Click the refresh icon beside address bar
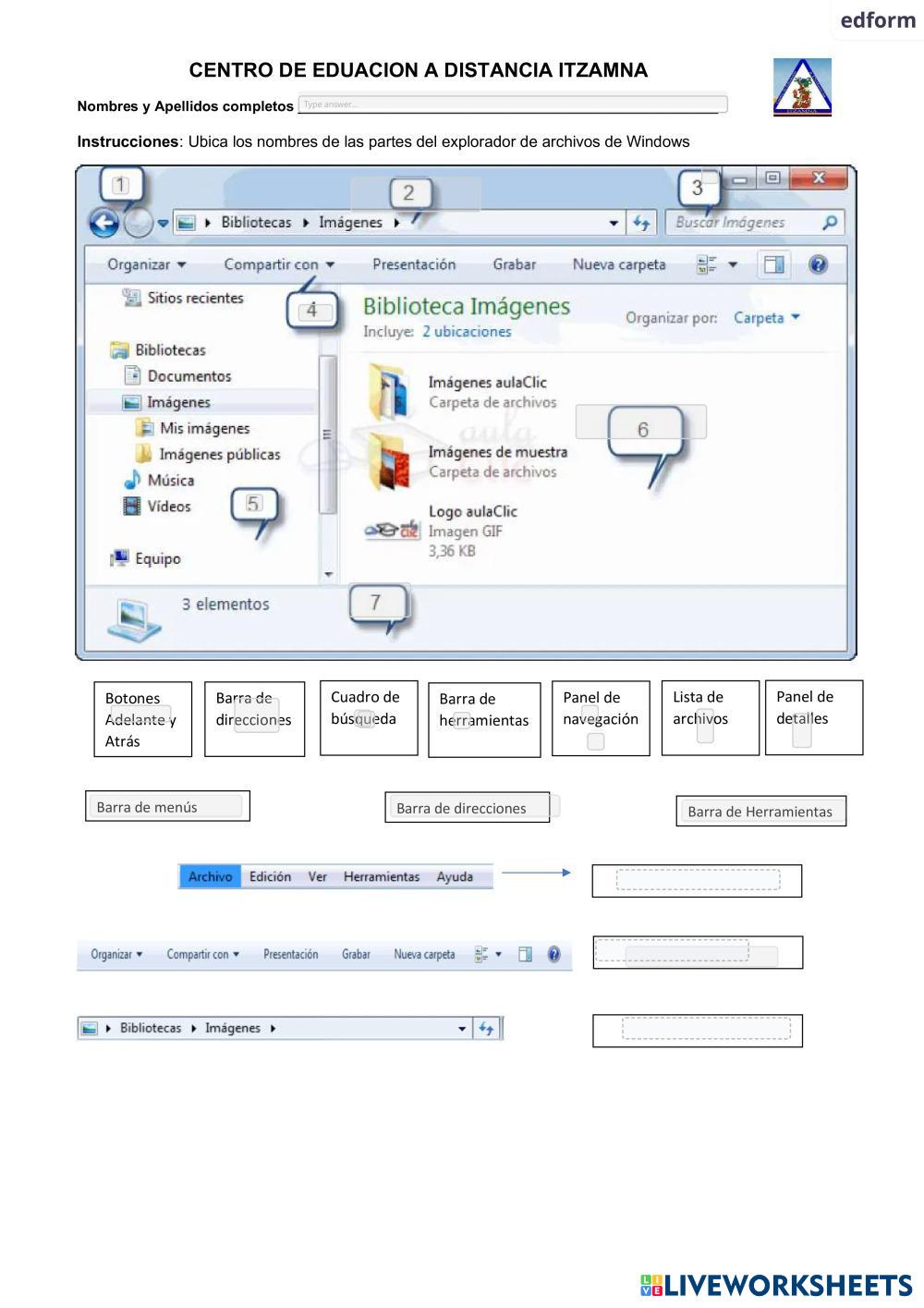924x1308 pixels. click(641, 223)
